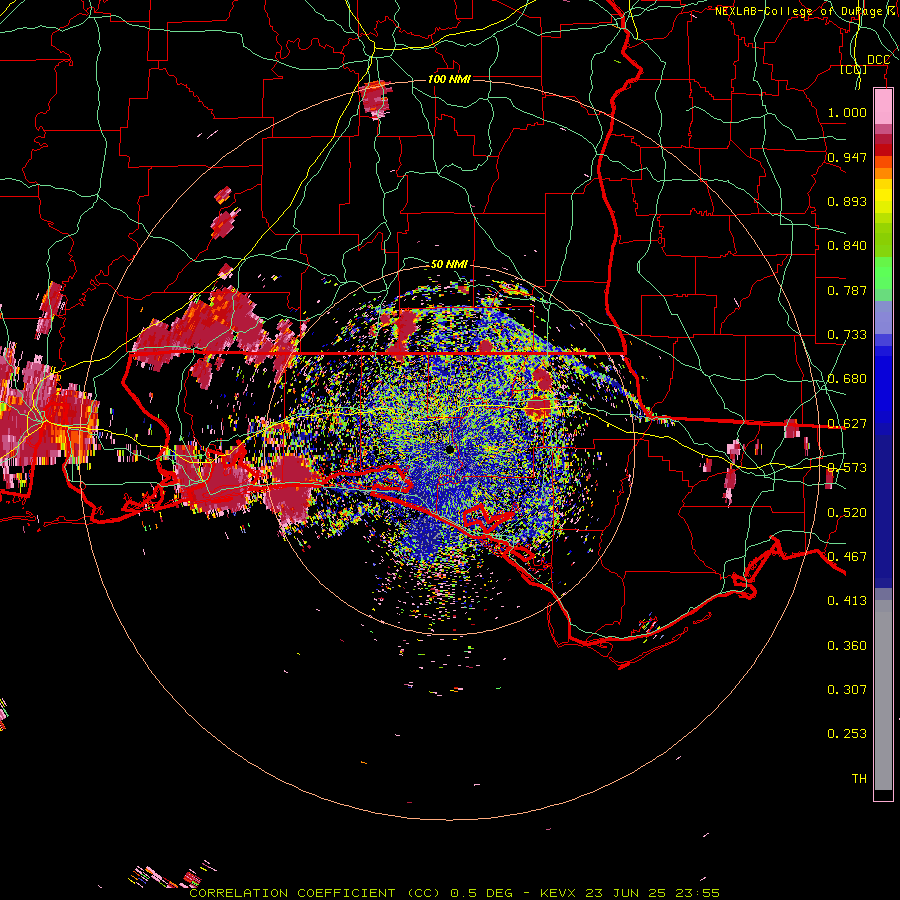Select the 0.467 scale value
This screenshot has height=900, width=900.
(847, 557)
